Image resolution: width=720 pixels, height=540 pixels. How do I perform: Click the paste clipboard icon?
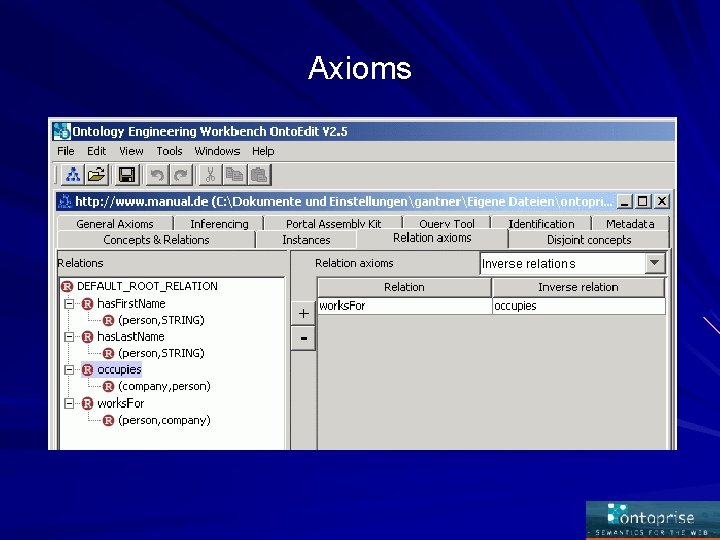pos(259,175)
